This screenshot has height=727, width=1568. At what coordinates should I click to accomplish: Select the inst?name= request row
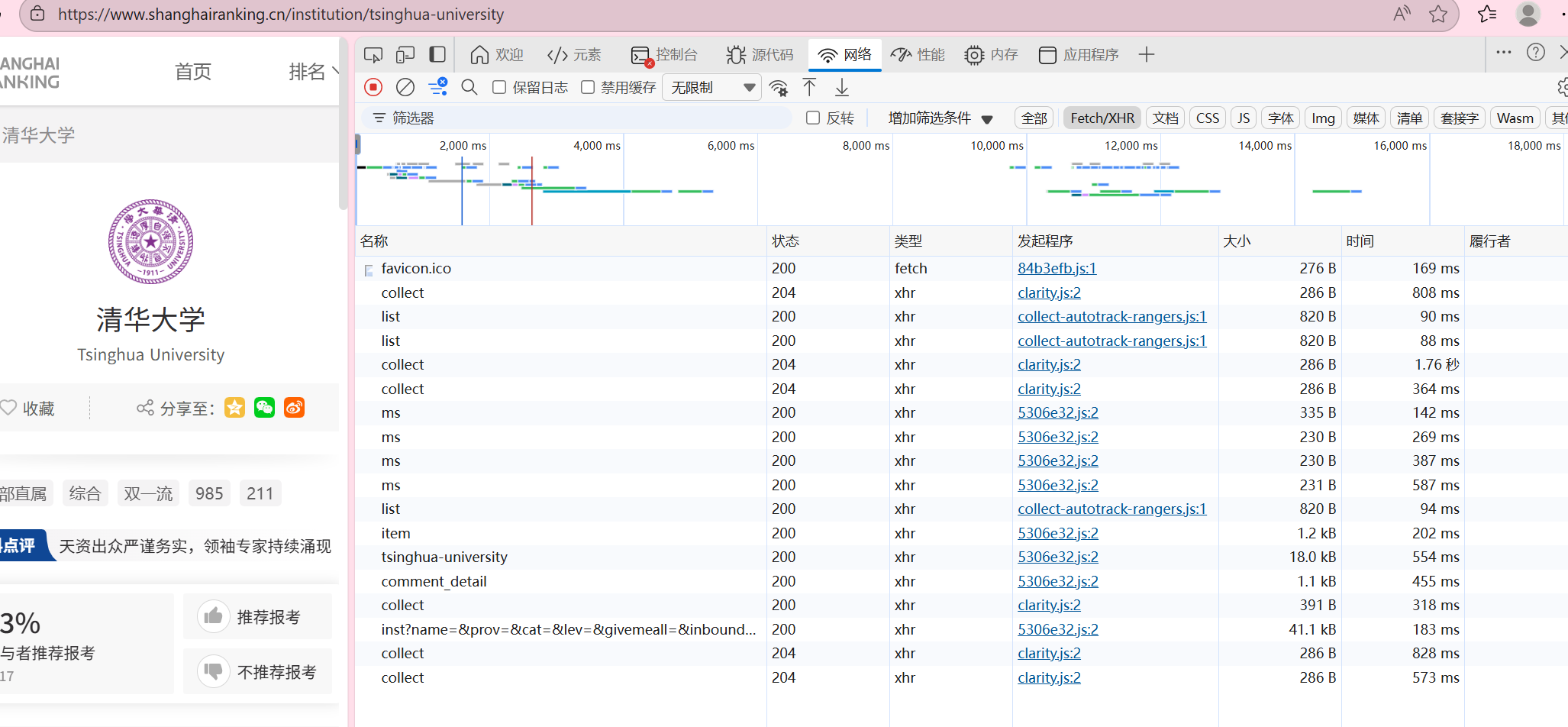pyautogui.click(x=962, y=629)
